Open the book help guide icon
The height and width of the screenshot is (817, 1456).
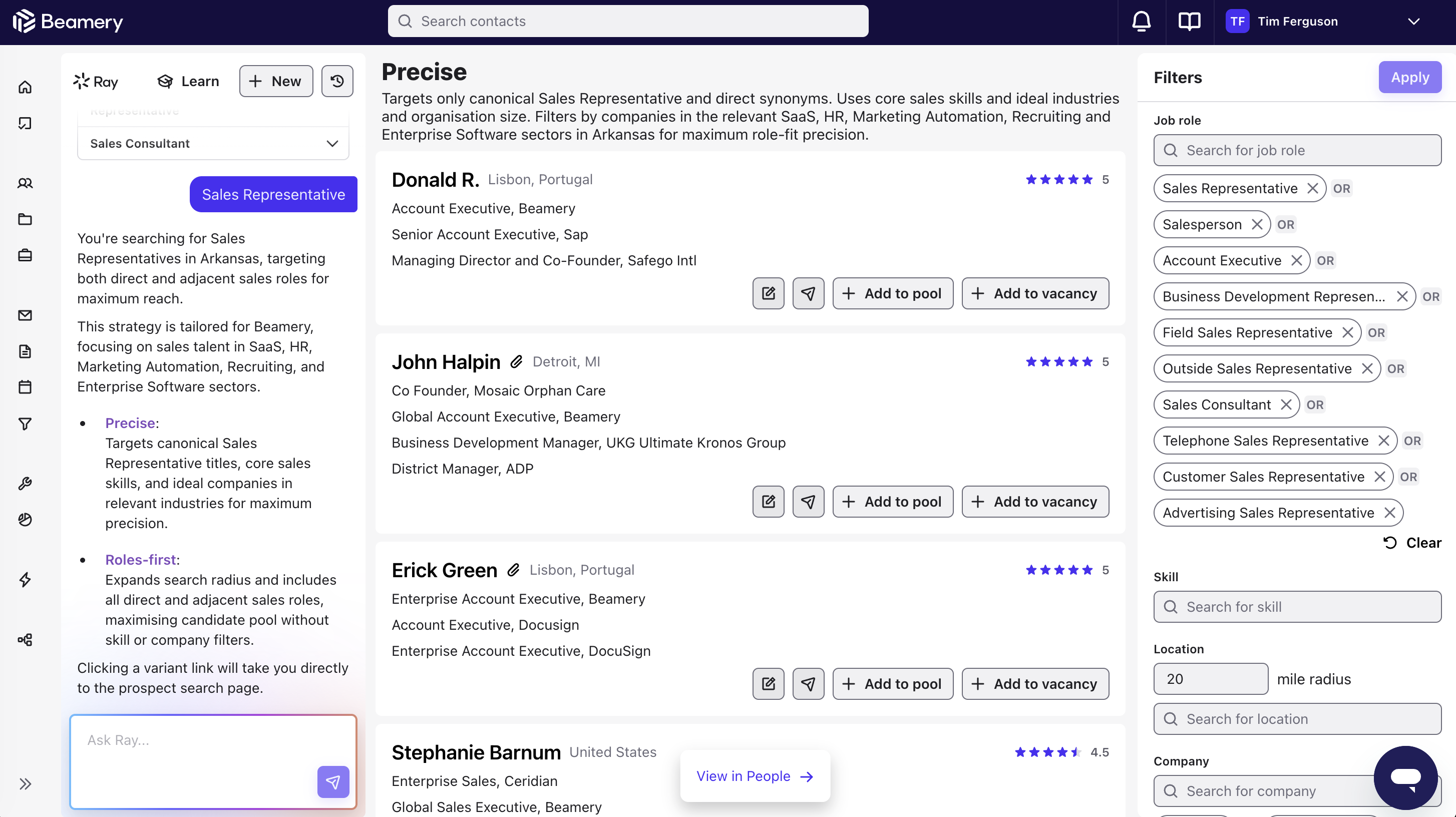coord(1189,22)
